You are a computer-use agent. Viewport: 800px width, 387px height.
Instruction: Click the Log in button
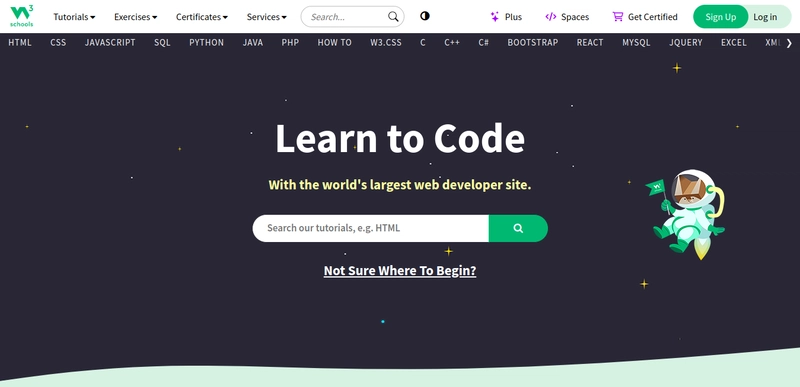click(x=765, y=17)
